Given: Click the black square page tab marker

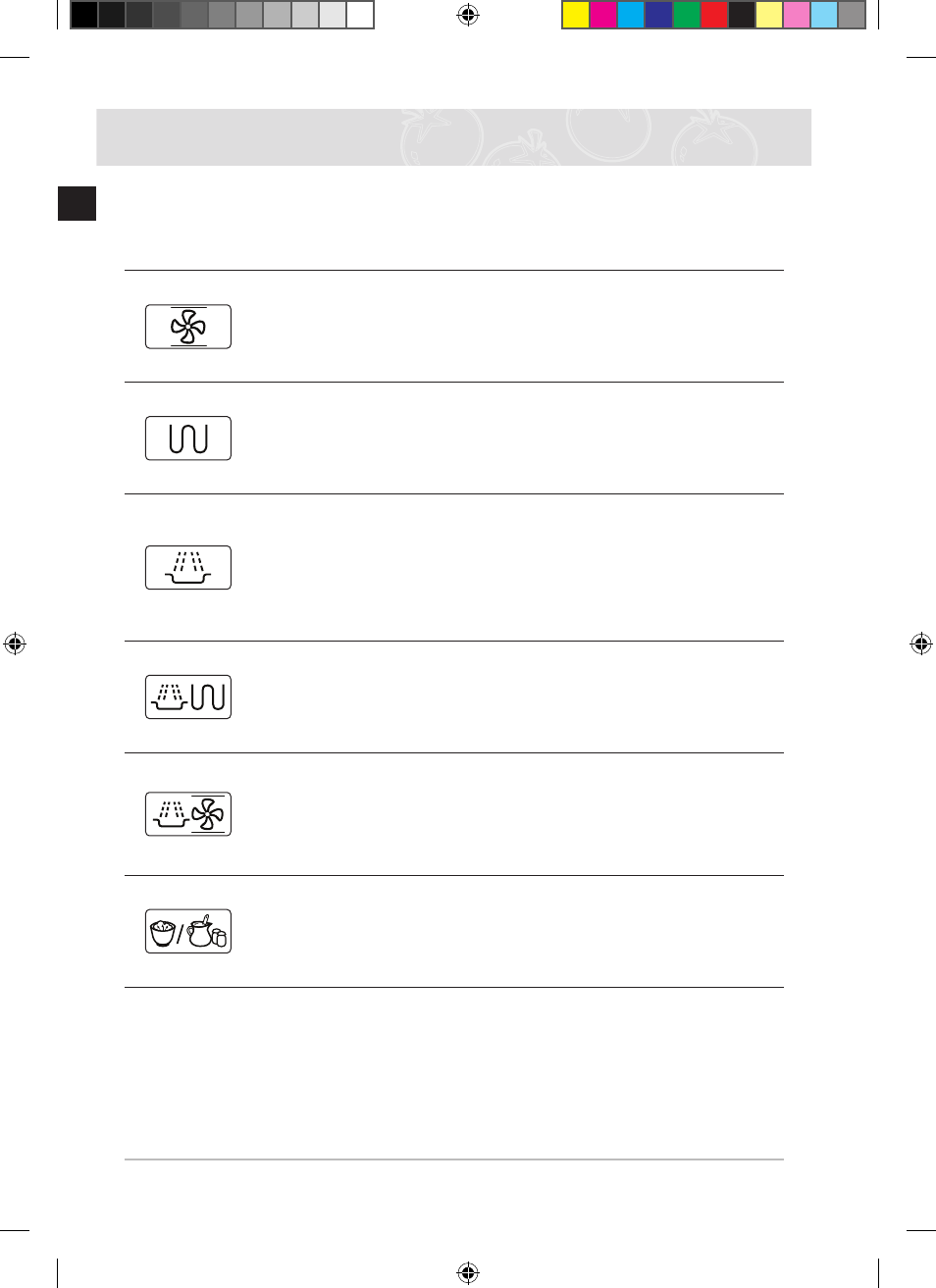Looking at the screenshot, I should (x=78, y=203).
